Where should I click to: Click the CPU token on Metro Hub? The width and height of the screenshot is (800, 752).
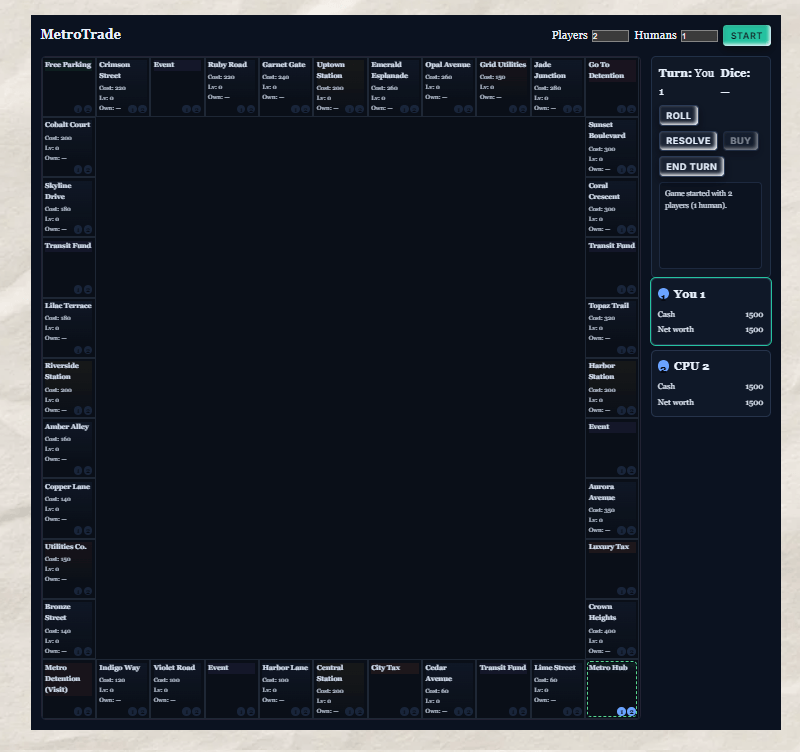(633, 711)
